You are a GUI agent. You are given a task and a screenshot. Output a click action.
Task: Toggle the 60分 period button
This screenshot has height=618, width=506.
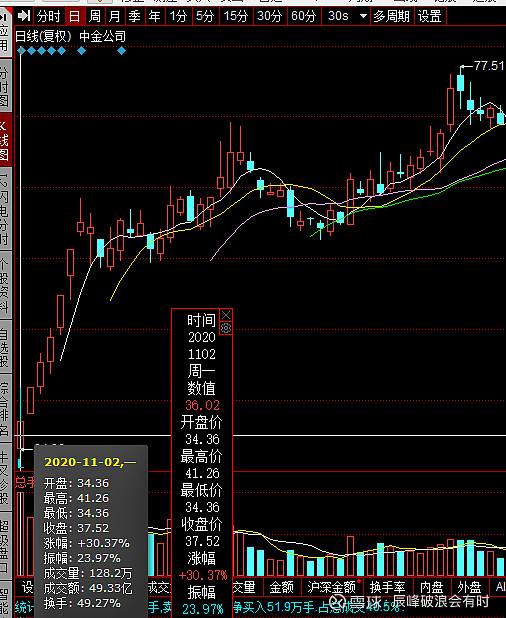click(x=303, y=16)
